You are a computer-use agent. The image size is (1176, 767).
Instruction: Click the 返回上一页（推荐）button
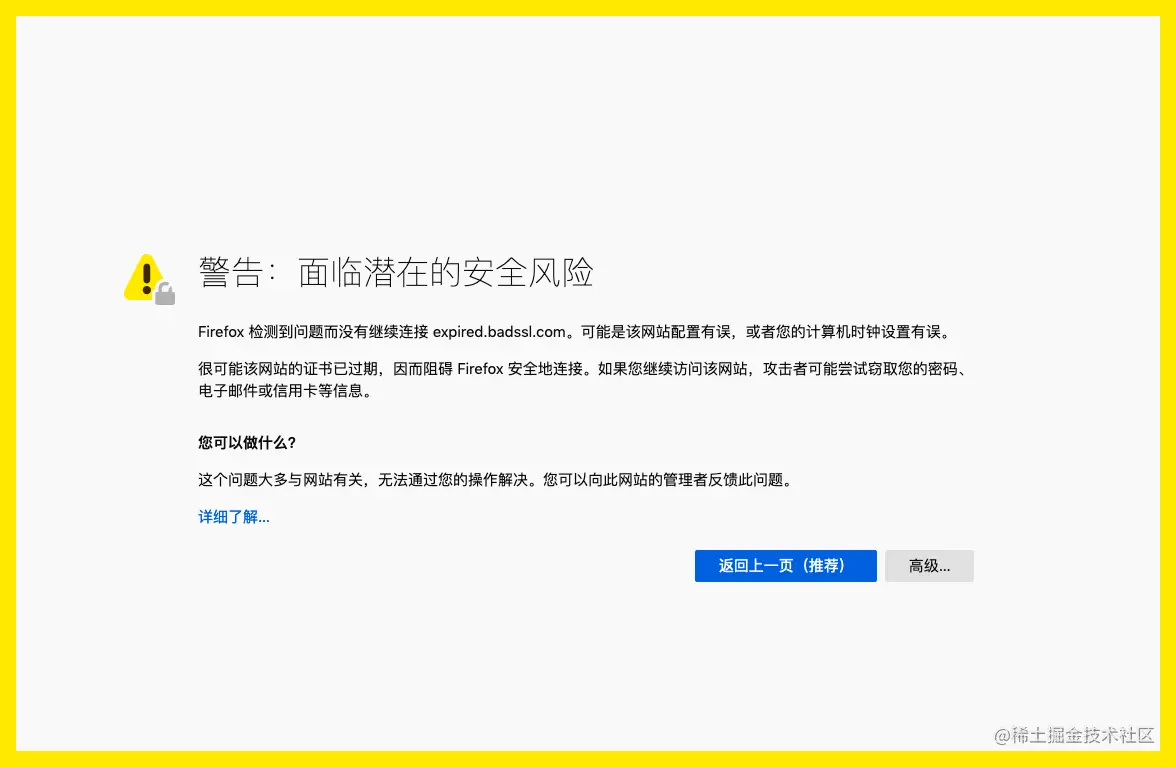(x=785, y=566)
